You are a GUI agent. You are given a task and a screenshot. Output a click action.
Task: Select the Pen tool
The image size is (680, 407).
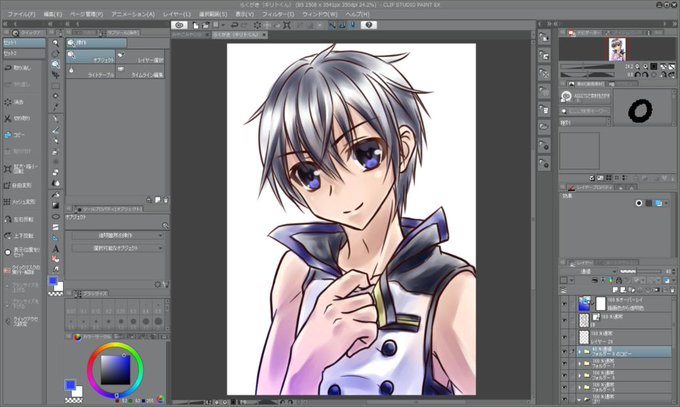click(x=56, y=119)
